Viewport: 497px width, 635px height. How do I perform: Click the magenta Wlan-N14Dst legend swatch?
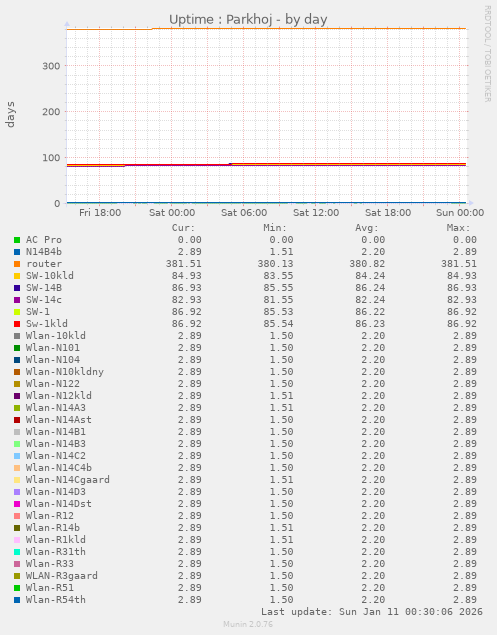[x=17, y=504]
